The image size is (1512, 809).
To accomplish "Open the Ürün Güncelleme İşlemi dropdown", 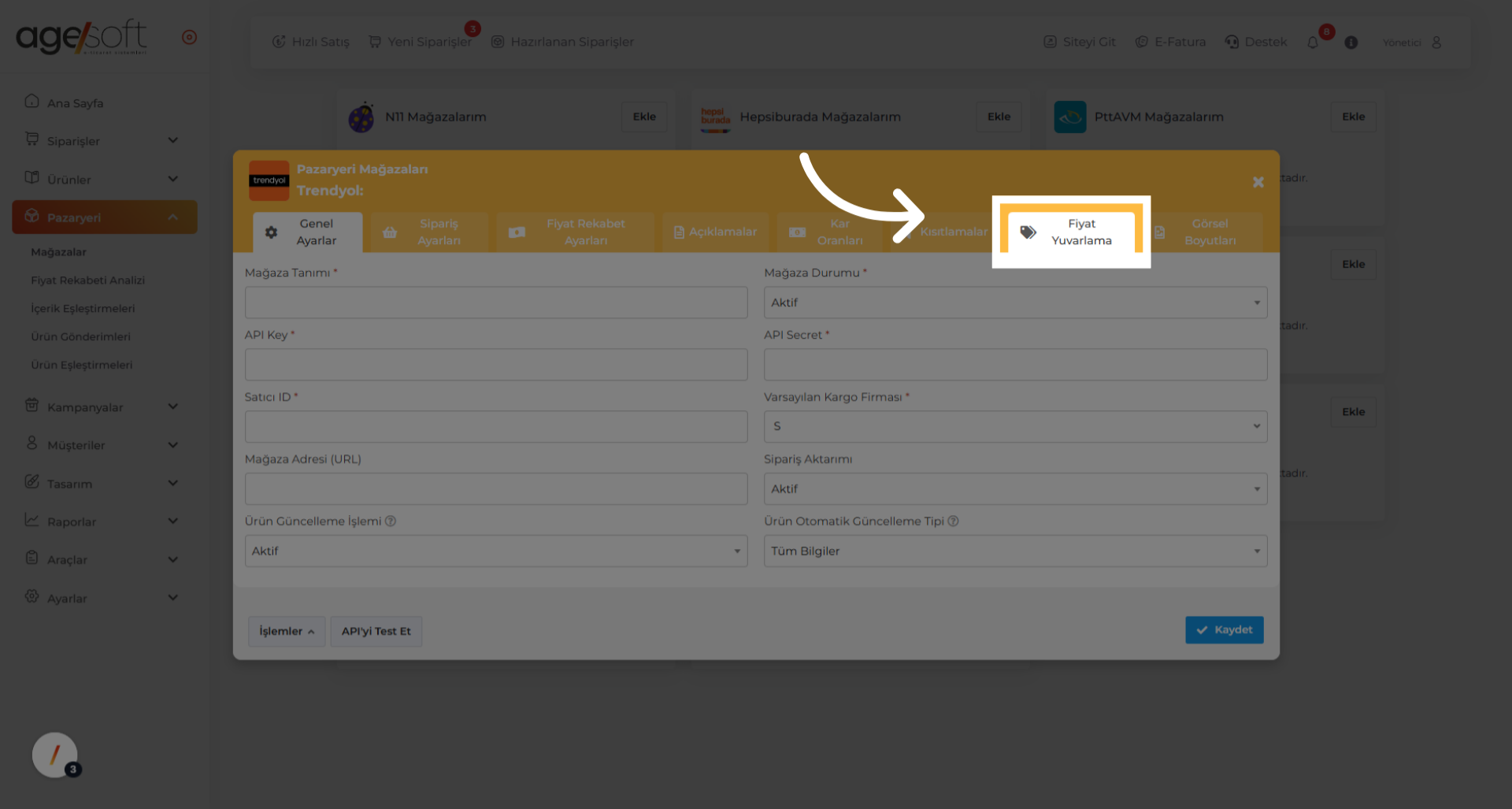I will (x=496, y=551).
